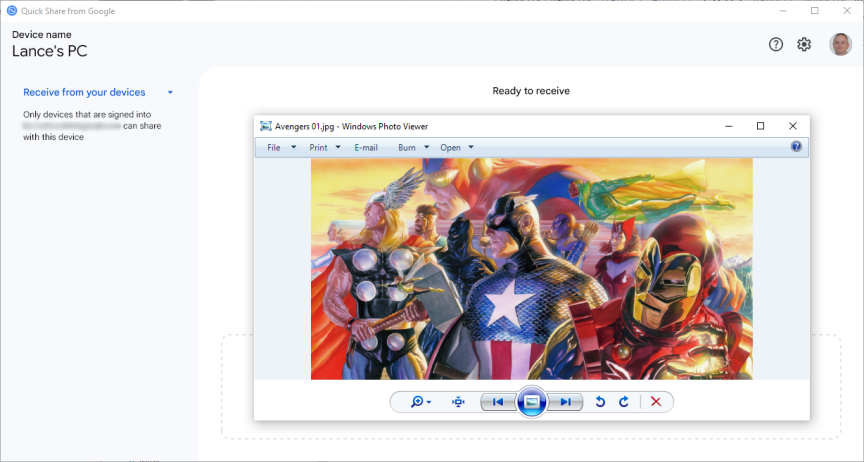Expand the Burn menu
The height and width of the screenshot is (462, 864).
click(x=413, y=147)
